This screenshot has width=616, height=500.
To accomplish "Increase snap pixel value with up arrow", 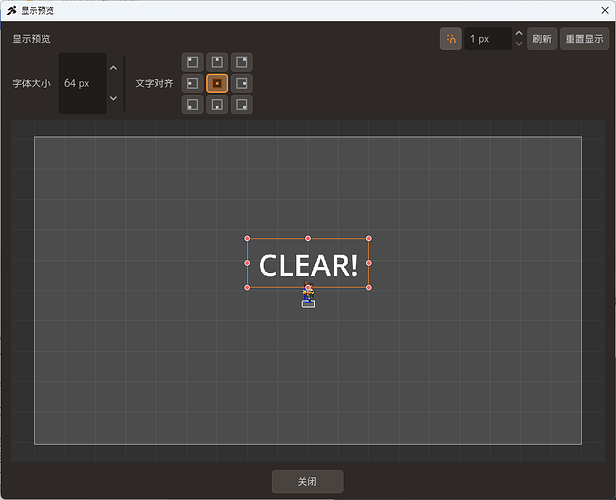I will point(519,33).
